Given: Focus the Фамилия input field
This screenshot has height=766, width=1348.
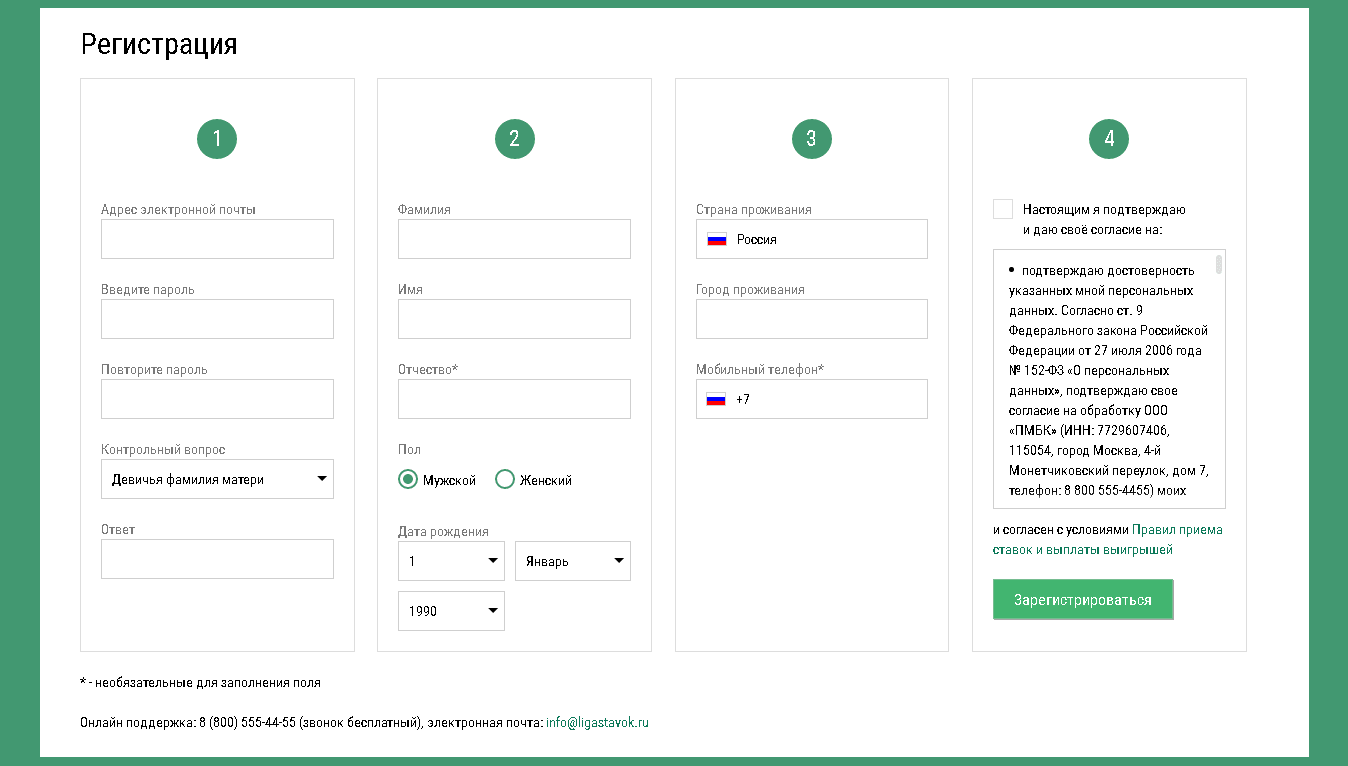Looking at the screenshot, I should [514, 239].
